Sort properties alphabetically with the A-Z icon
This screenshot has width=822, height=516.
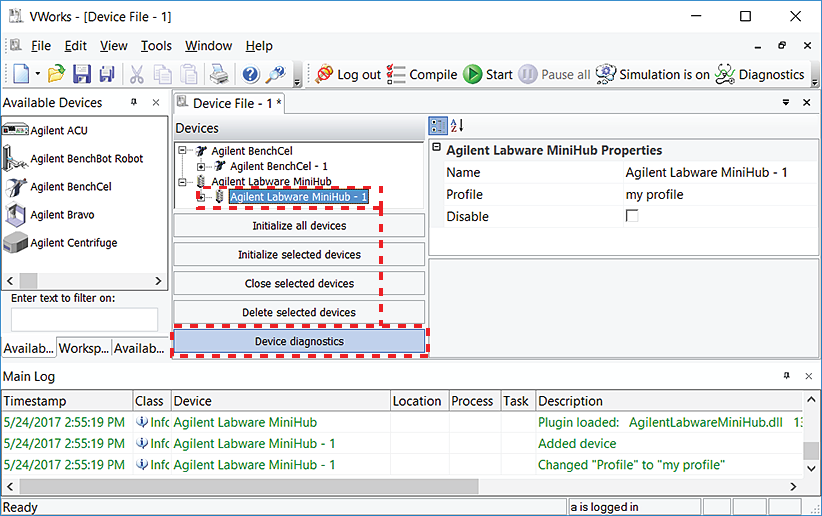pos(458,126)
